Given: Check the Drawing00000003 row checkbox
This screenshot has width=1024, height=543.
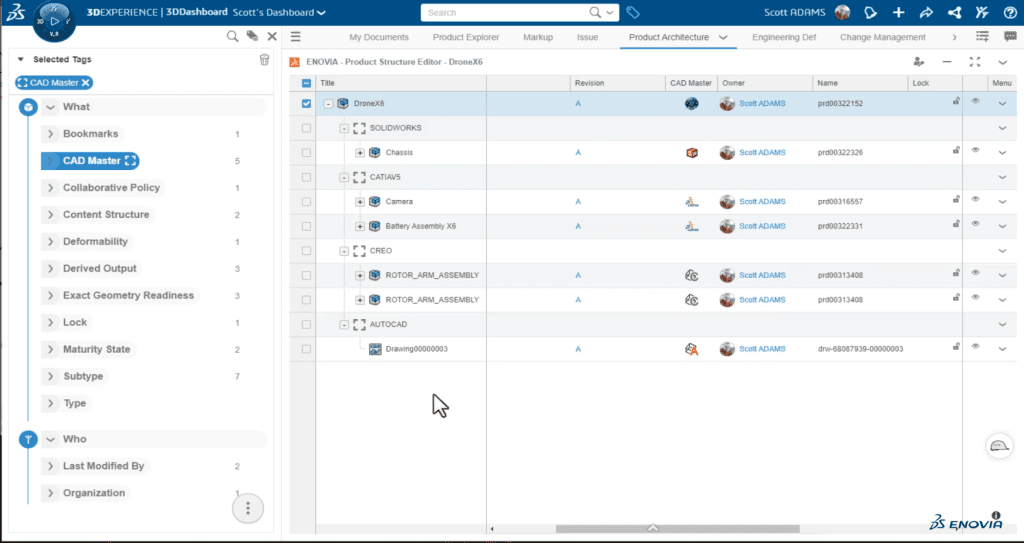Looking at the screenshot, I should point(306,349).
